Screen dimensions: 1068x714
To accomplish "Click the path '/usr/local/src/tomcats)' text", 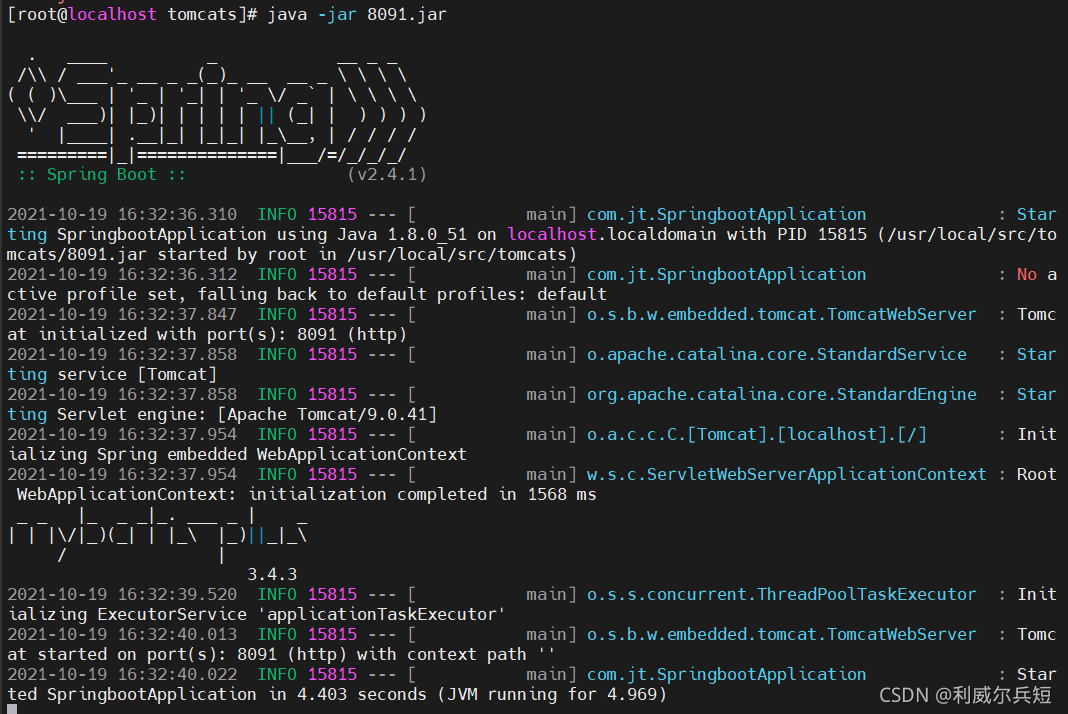I will (x=462, y=255).
